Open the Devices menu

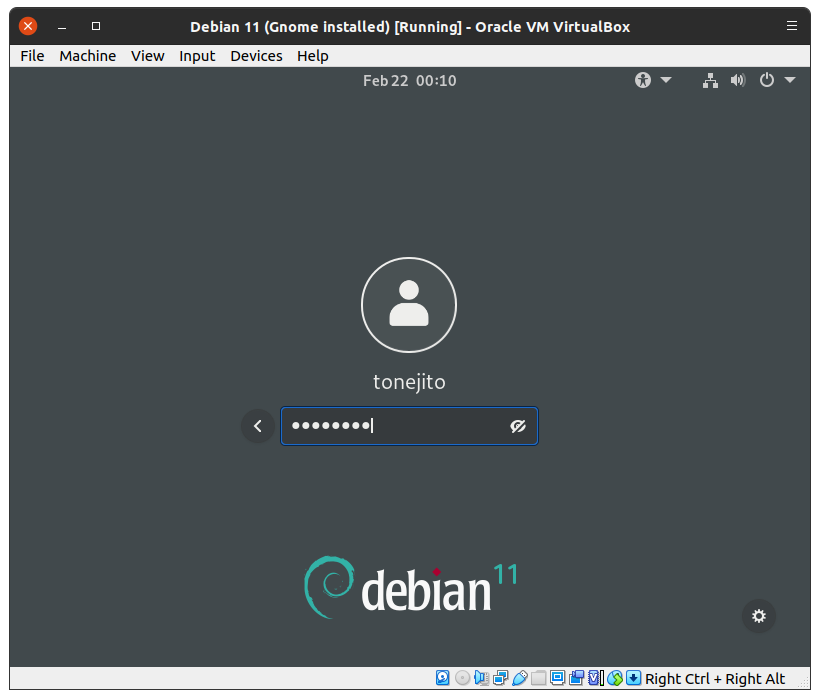point(256,56)
